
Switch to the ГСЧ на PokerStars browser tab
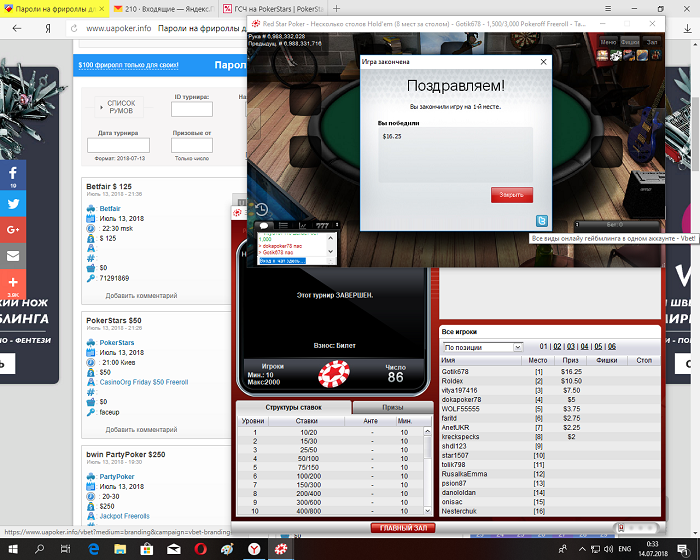(x=273, y=8)
